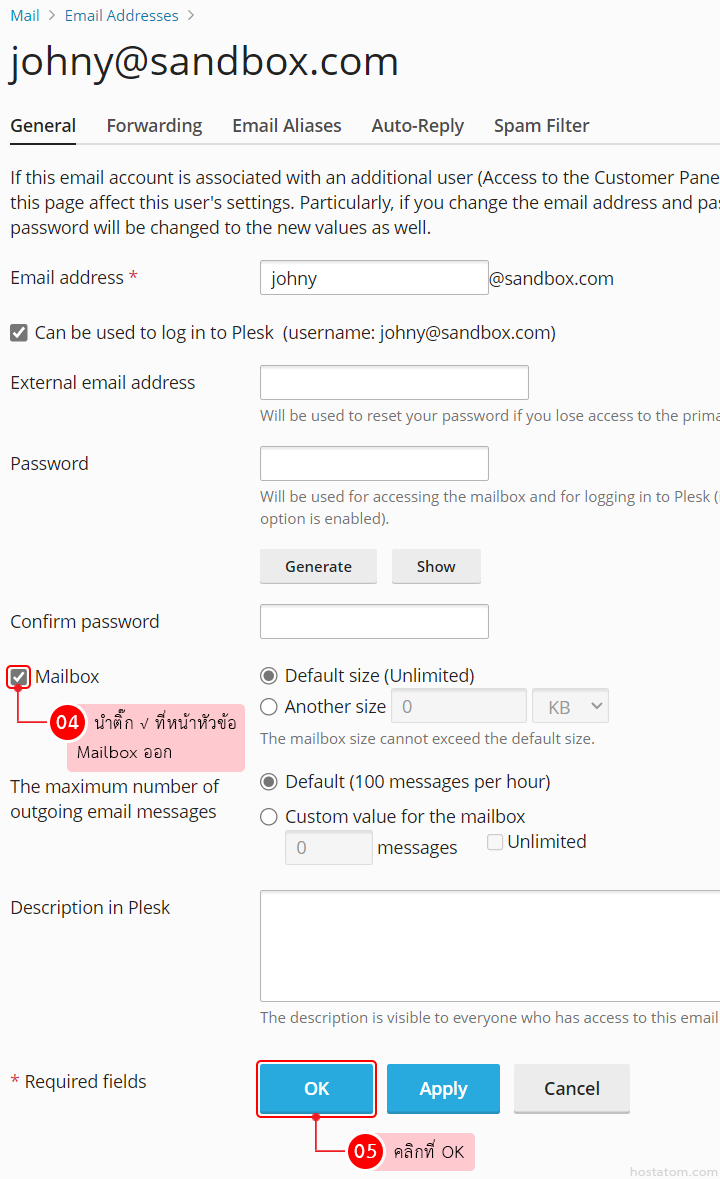
Task: Uncheck the Mailbox checkbox
Action: click(19, 677)
